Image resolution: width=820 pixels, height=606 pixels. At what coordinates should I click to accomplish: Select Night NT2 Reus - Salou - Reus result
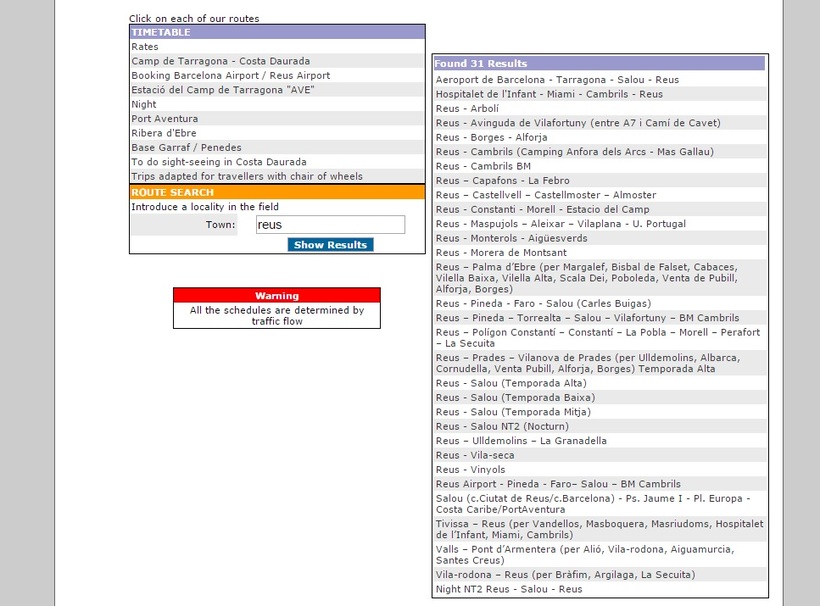509,589
